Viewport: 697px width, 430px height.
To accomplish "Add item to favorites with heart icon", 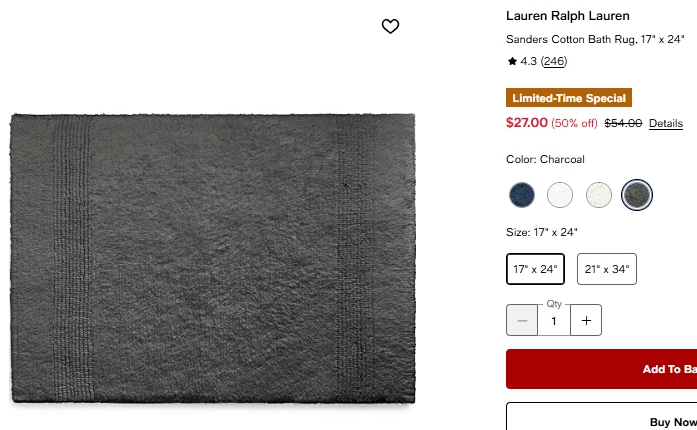I will click(390, 26).
